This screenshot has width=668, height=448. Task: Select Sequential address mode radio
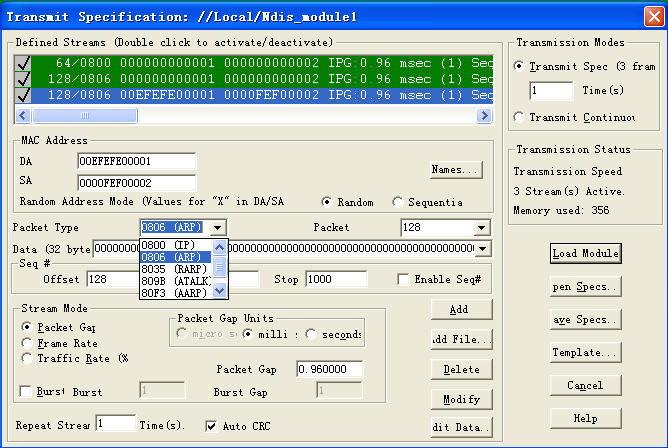[x=397, y=201]
